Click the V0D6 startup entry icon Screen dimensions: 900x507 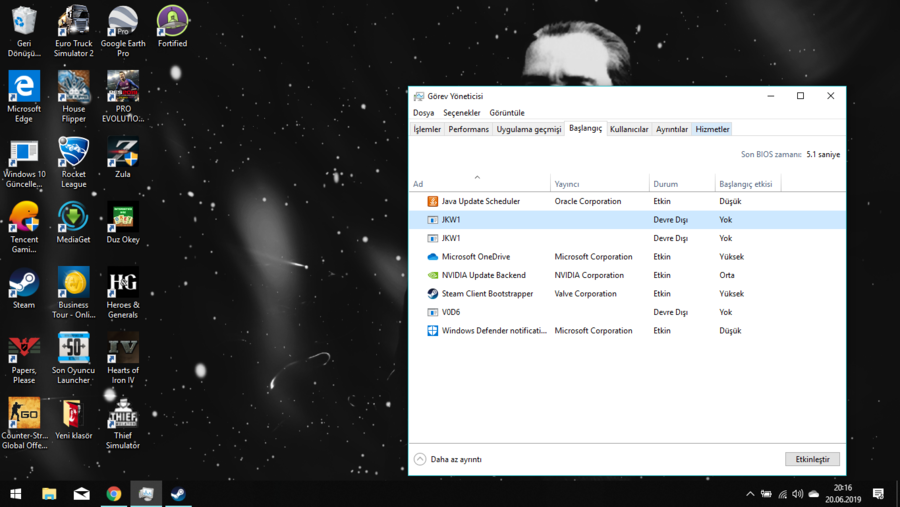pyautogui.click(x=432, y=312)
